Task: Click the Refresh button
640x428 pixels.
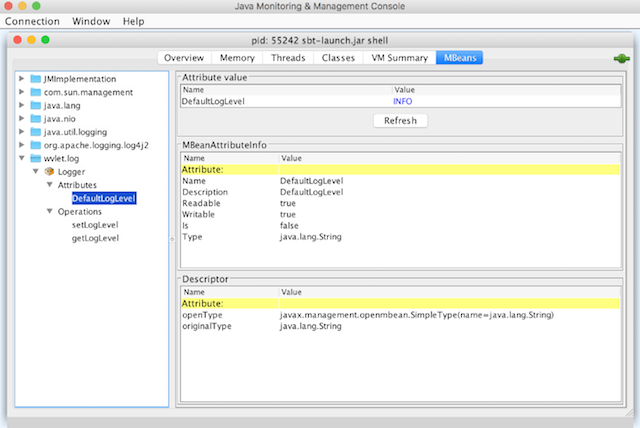Action: pos(400,121)
